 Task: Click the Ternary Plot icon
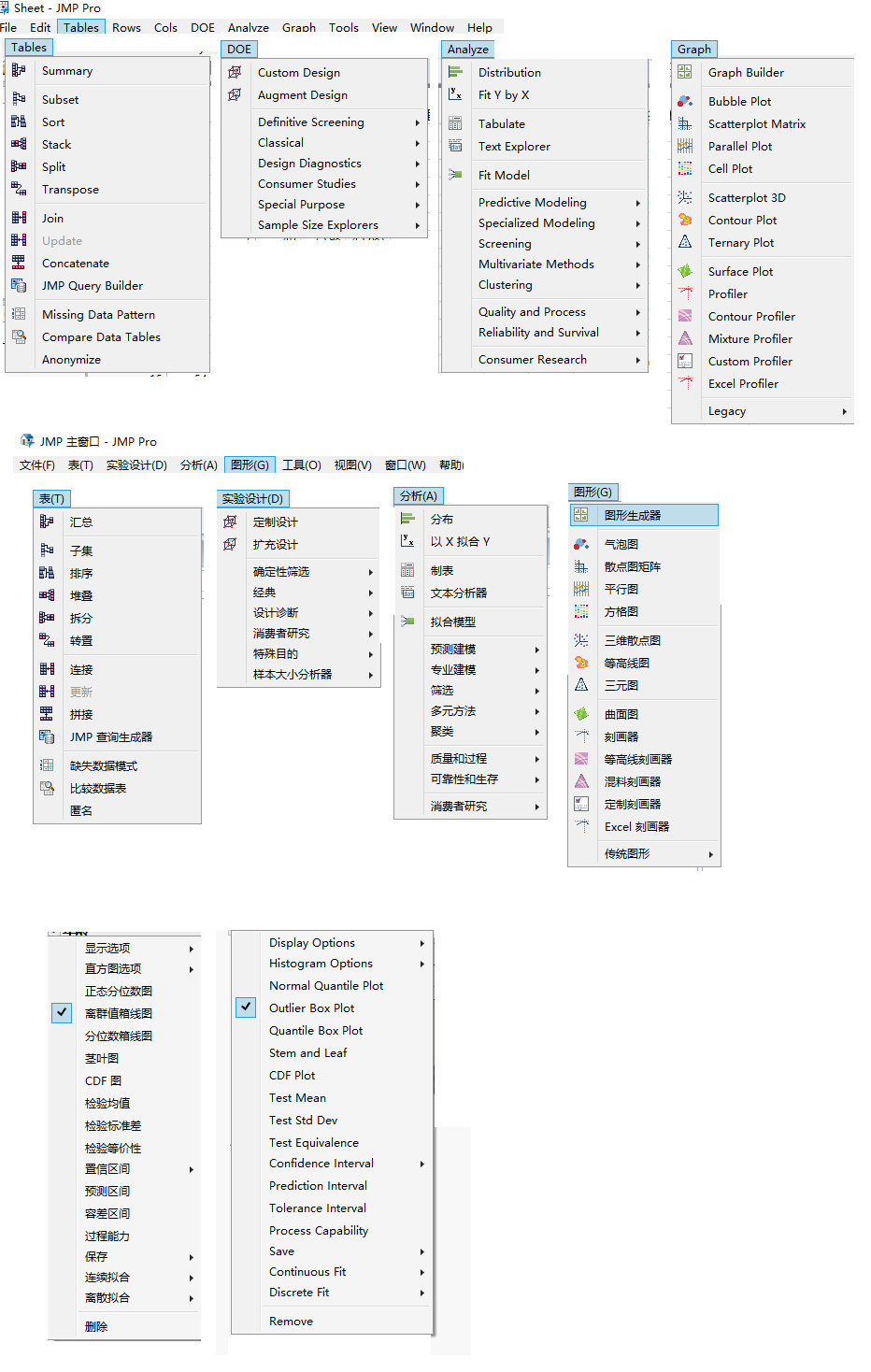click(685, 242)
